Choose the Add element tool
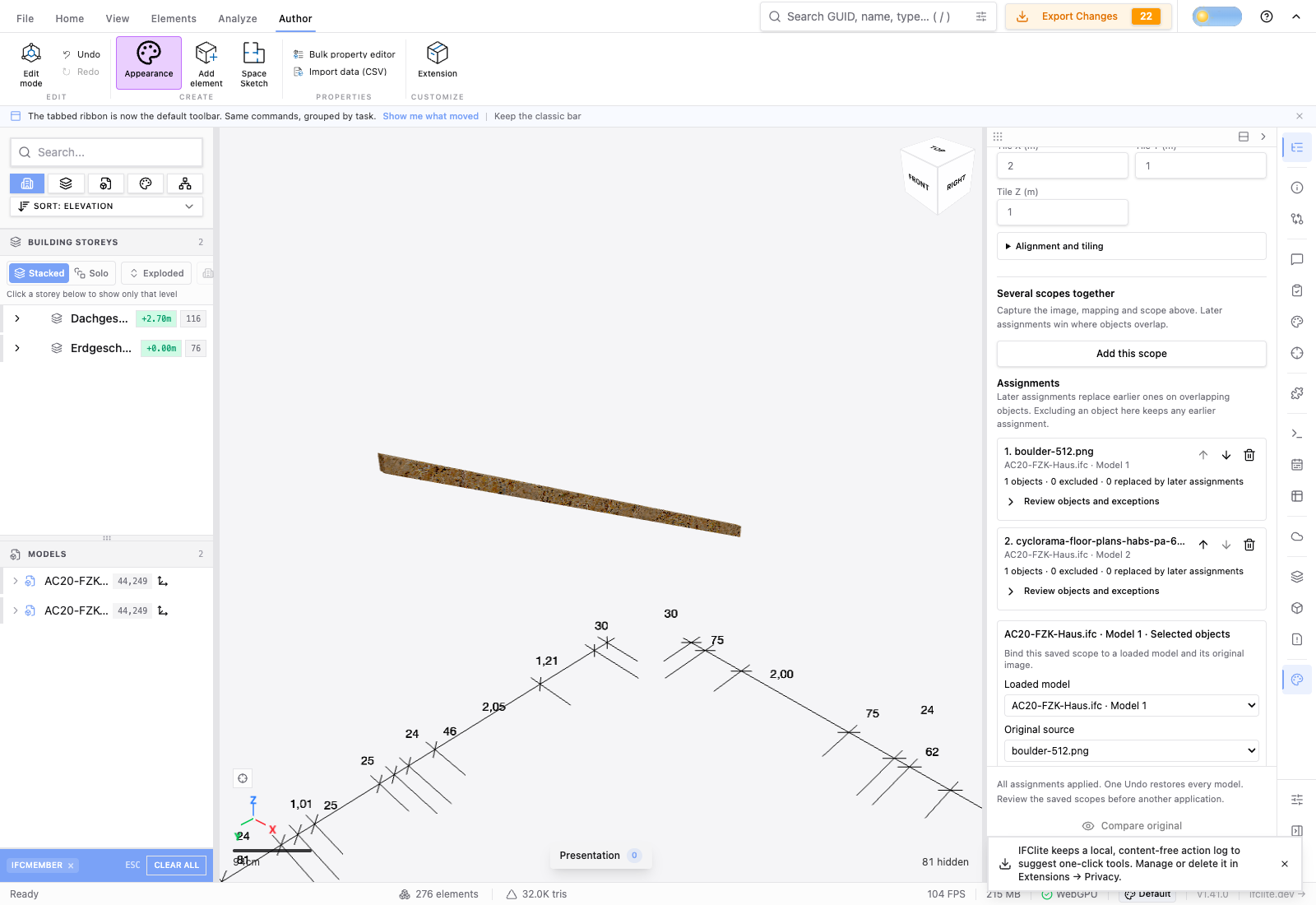Image resolution: width=1316 pixels, height=905 pixels. point(206,65)
